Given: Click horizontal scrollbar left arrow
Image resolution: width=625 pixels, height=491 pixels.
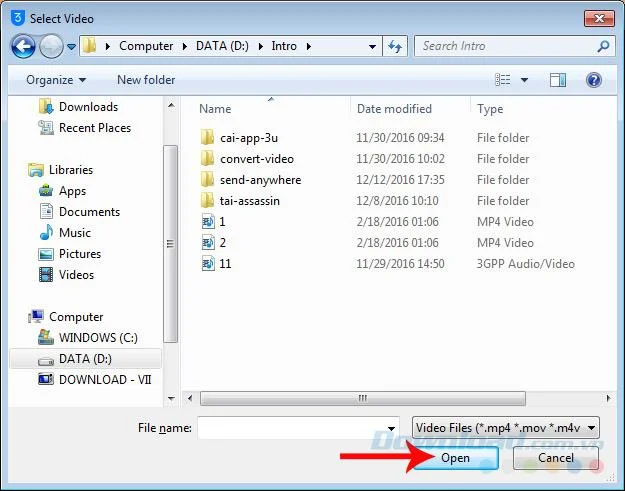Looking at the screenshot, I should click(x=190, y=398).
